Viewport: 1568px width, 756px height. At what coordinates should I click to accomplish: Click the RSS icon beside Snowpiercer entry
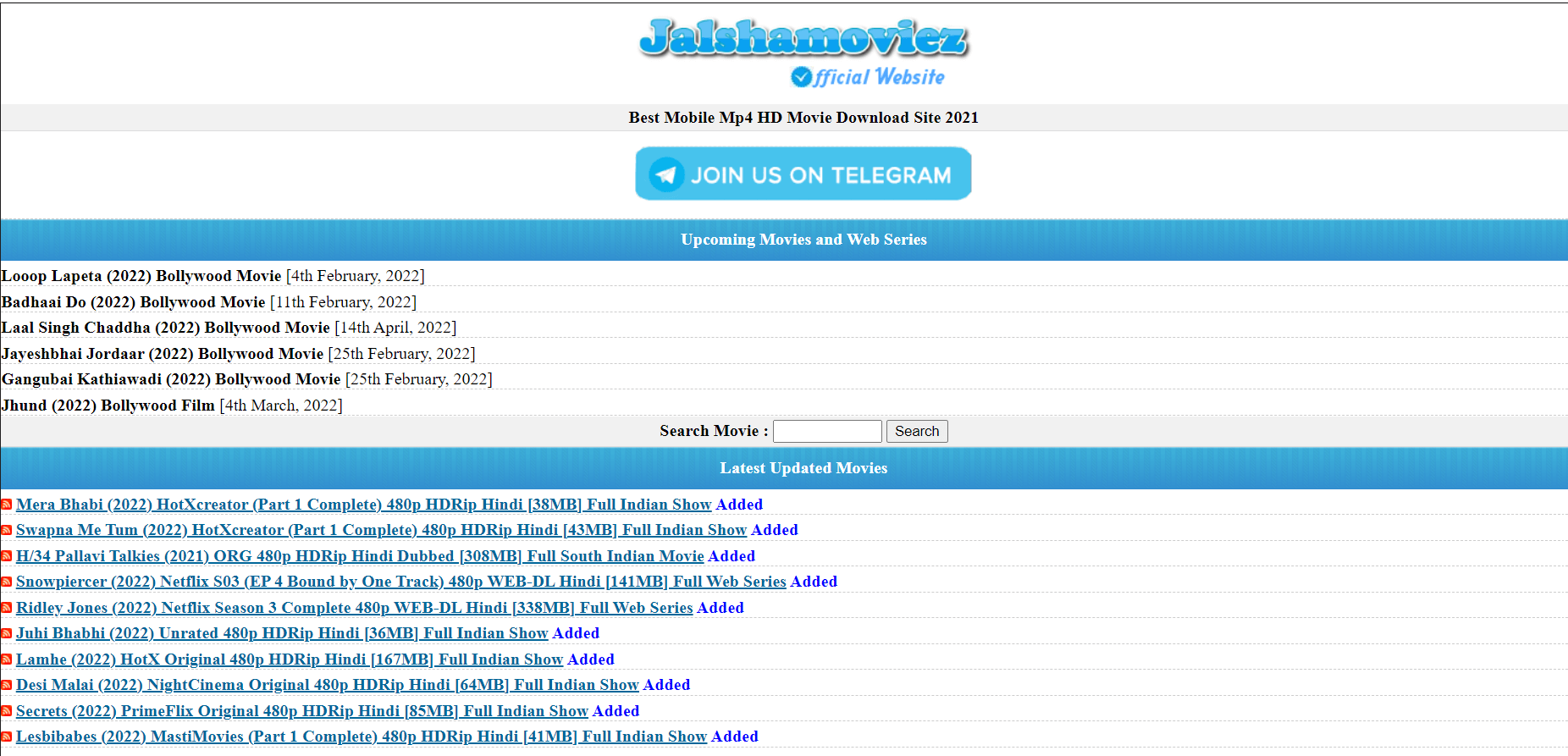click(7, 582)
